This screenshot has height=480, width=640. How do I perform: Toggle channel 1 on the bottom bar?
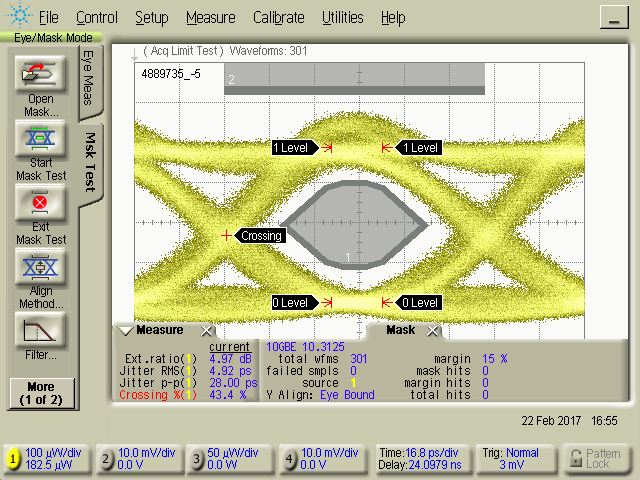pos(14,459)
